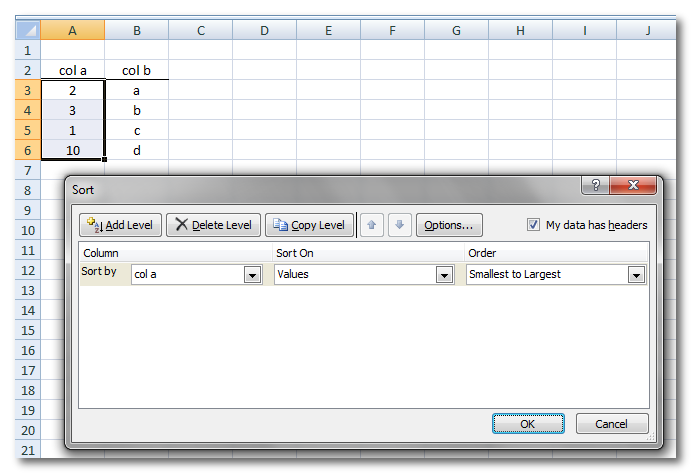Expand the Sort On Values dropdown
Viewport: 691px width, 473px height.
444,275
